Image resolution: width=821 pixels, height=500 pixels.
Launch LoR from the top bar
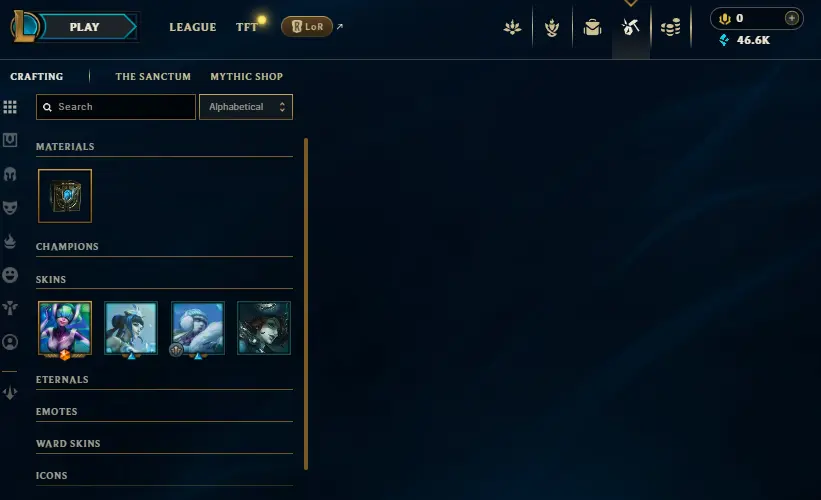(x=307, y=26)
